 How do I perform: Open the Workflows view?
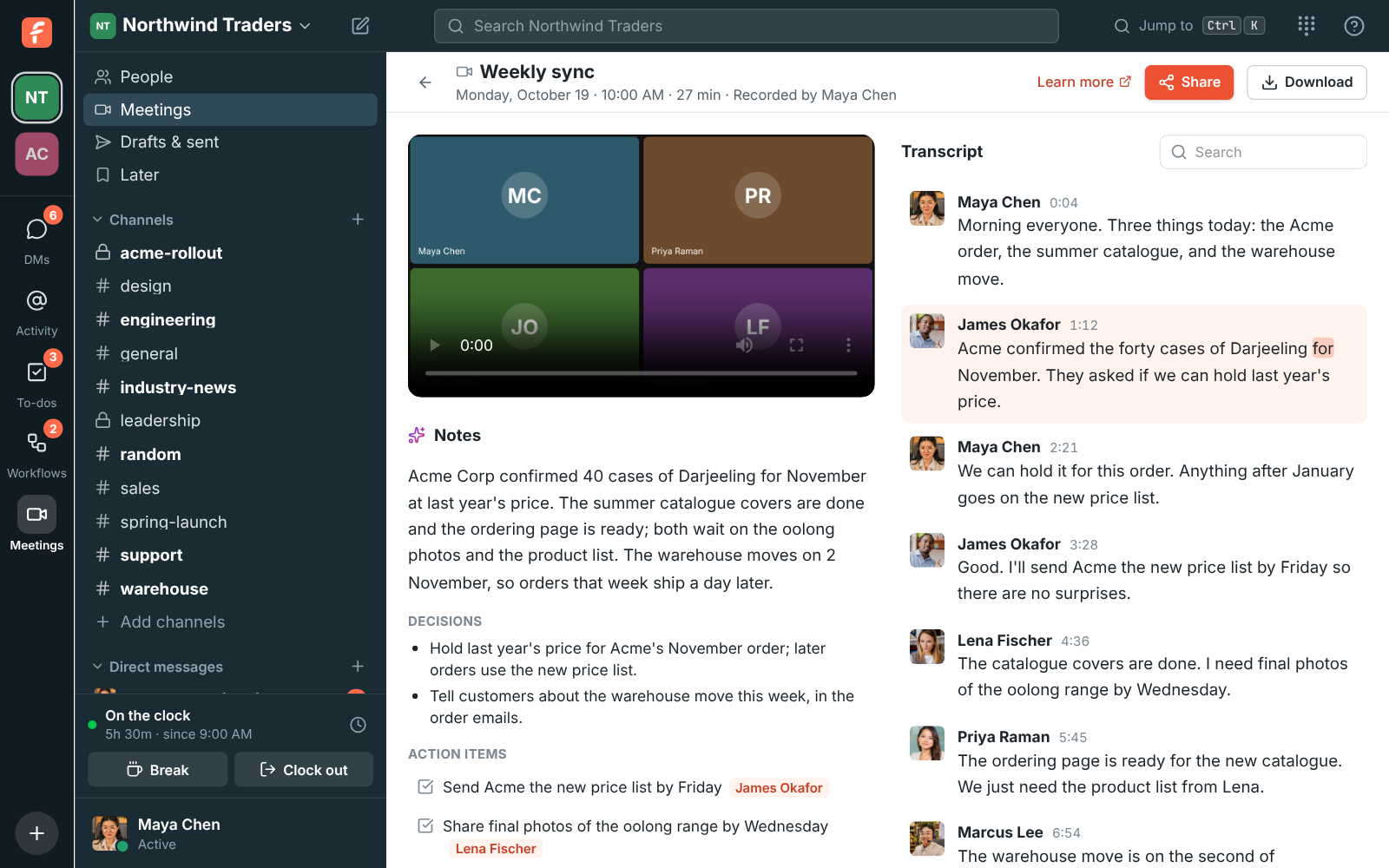coord(36,454)
